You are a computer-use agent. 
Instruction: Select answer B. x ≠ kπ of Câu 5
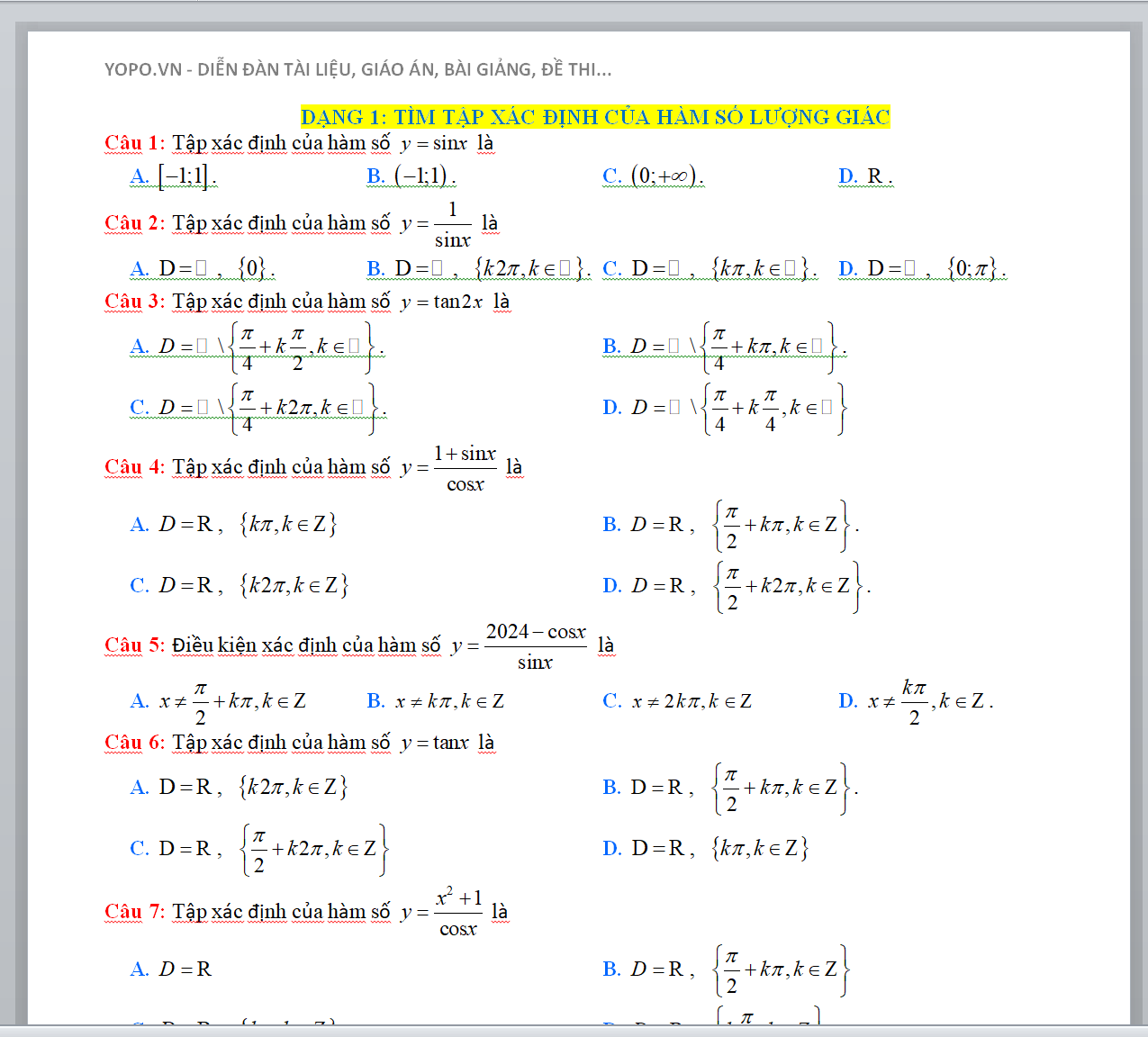(x=436, y=701)
